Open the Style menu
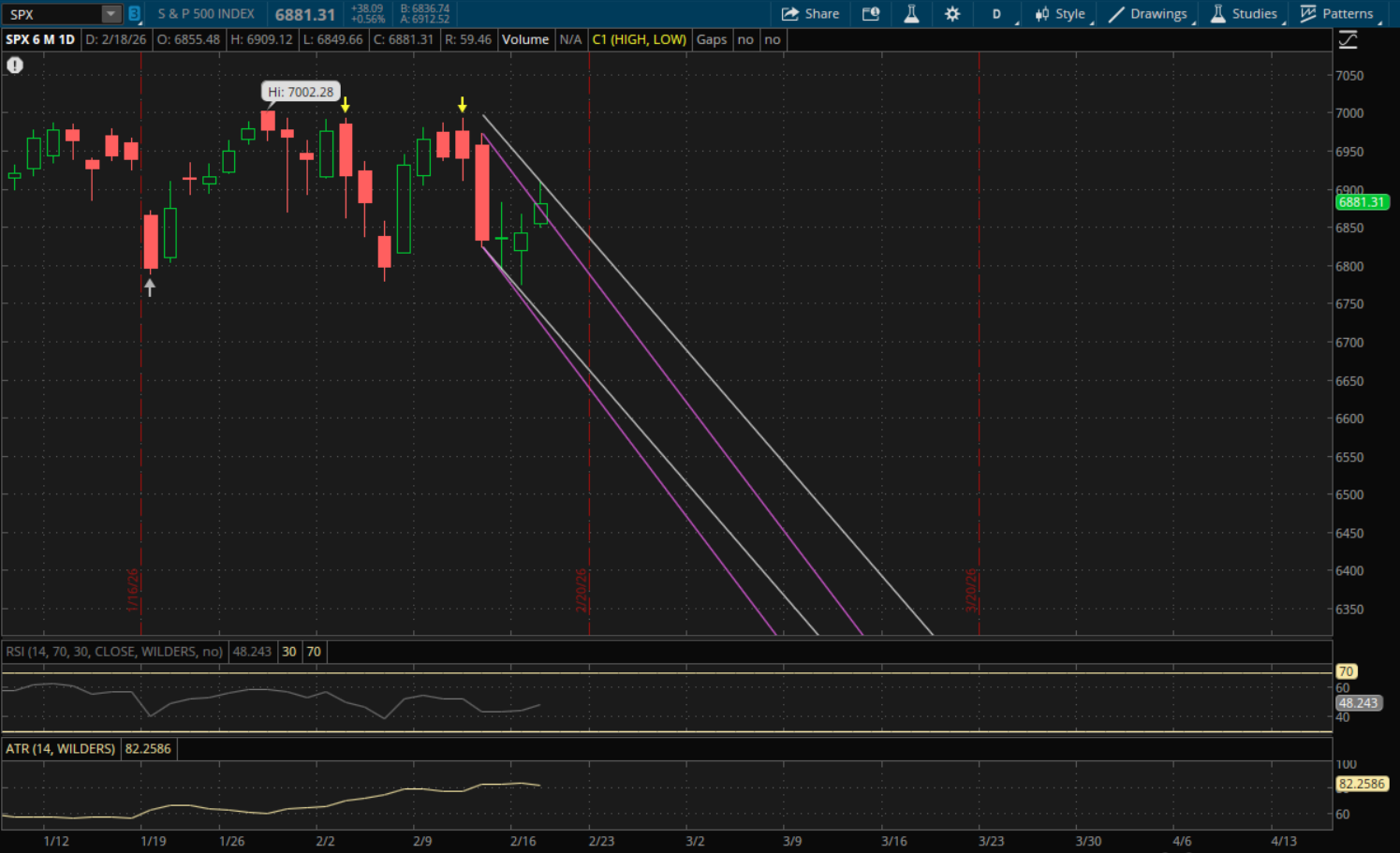This screenshot has width=1400, height=853. [x=1060, y=14]
